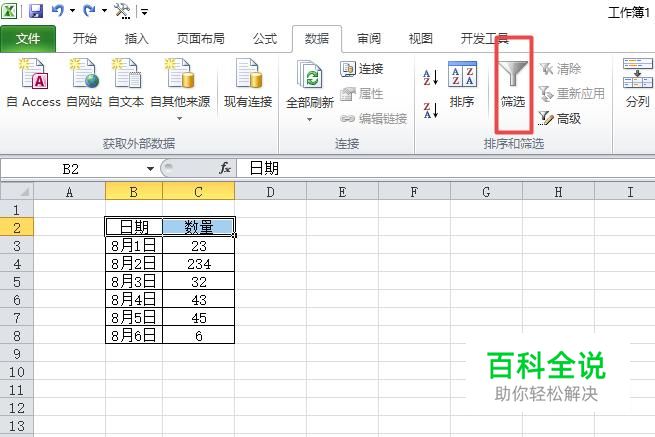
Task: Click the formula bar showing 日期
Action: 445,169
